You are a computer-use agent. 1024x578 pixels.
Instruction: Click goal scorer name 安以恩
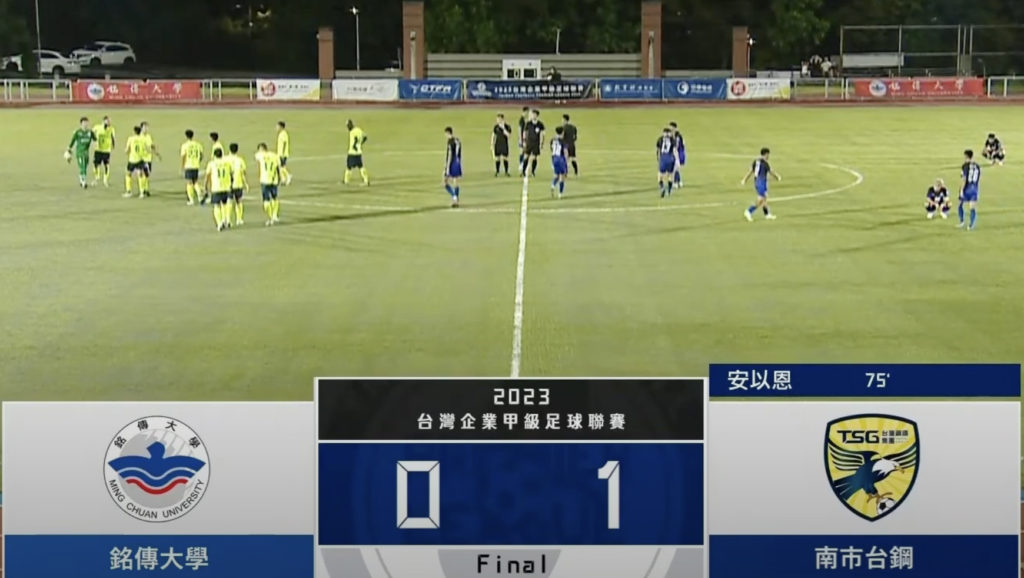(760, 380)
